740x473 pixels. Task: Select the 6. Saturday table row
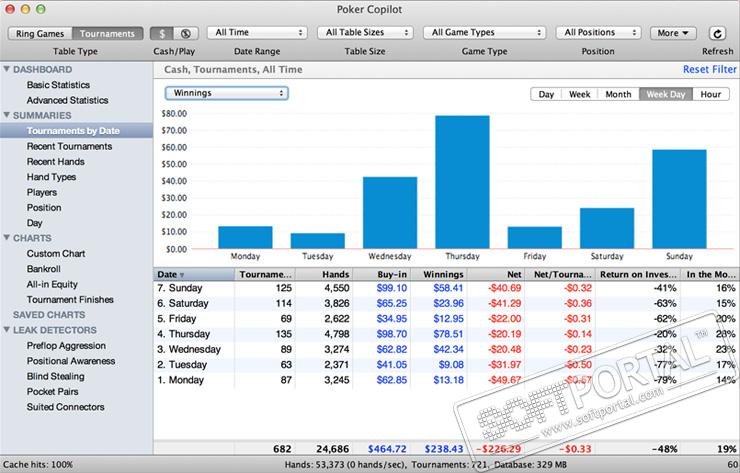(x=446, y=304)
